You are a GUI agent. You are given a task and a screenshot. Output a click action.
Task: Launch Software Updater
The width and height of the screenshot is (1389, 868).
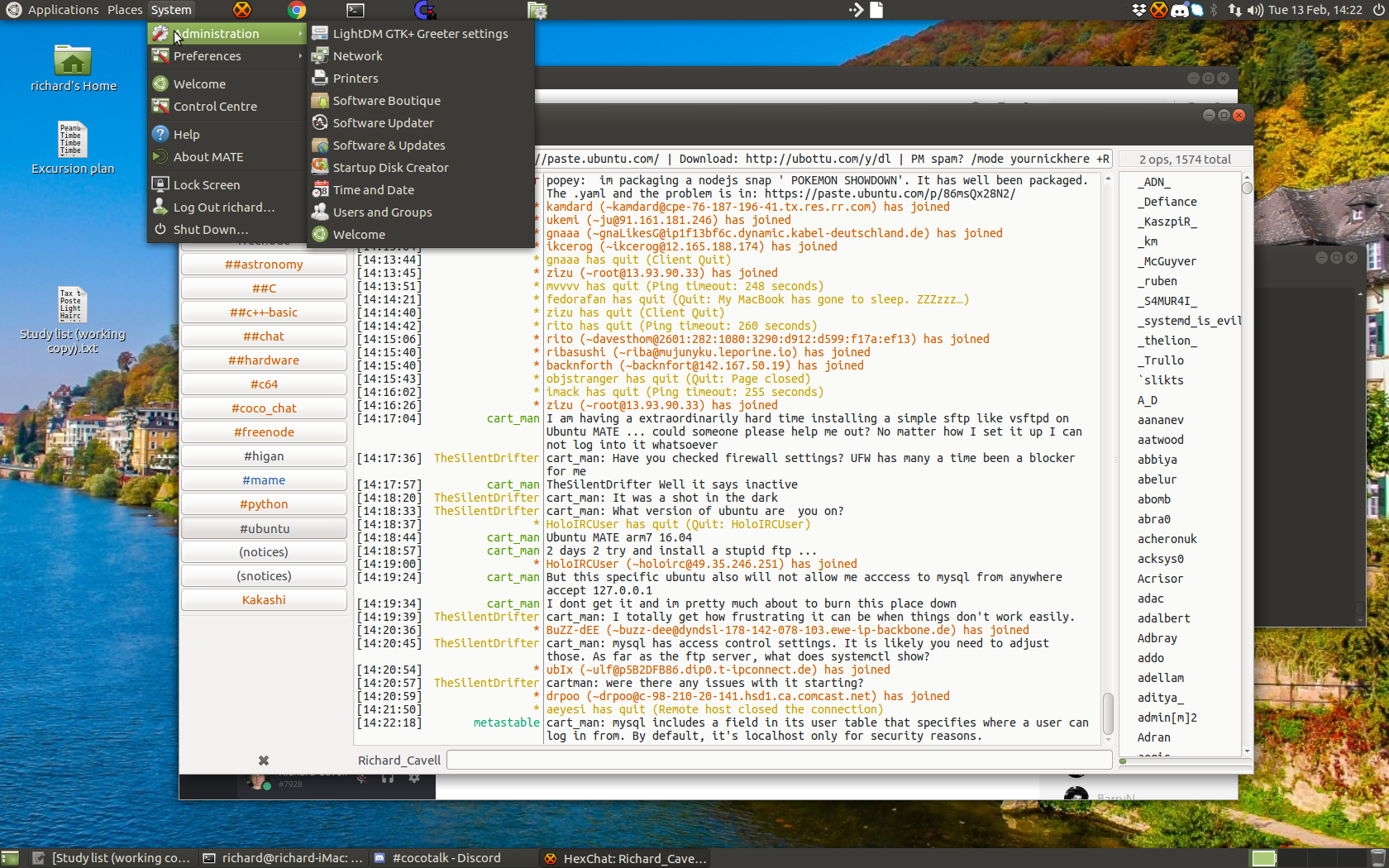420,123
